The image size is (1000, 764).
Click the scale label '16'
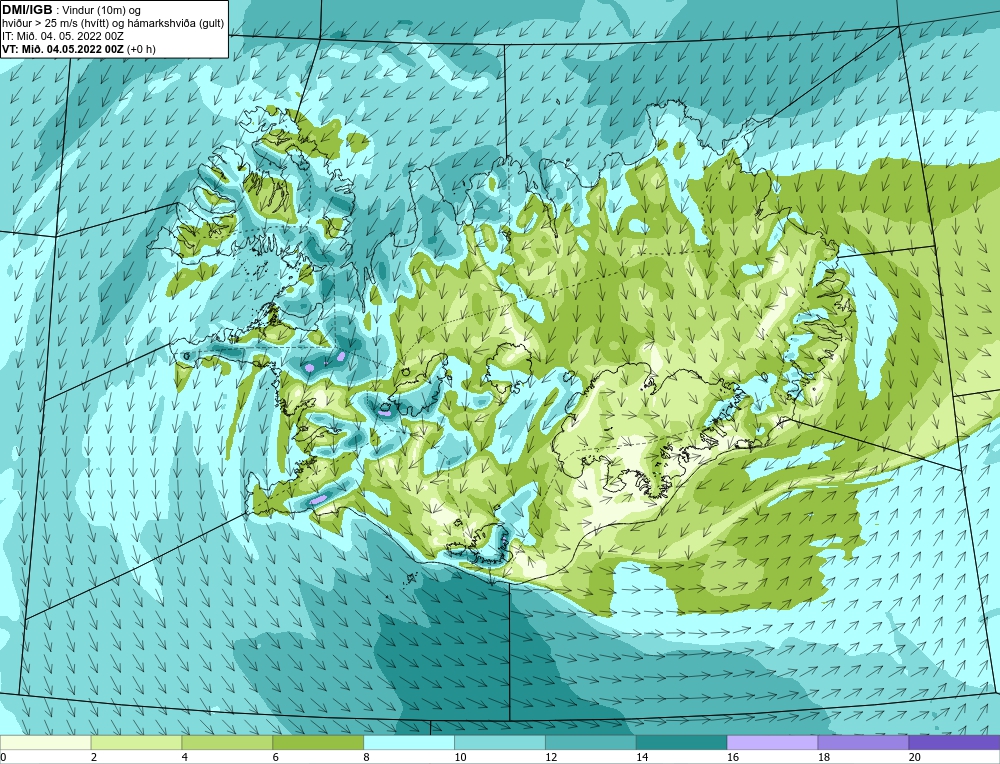(733, 757)
